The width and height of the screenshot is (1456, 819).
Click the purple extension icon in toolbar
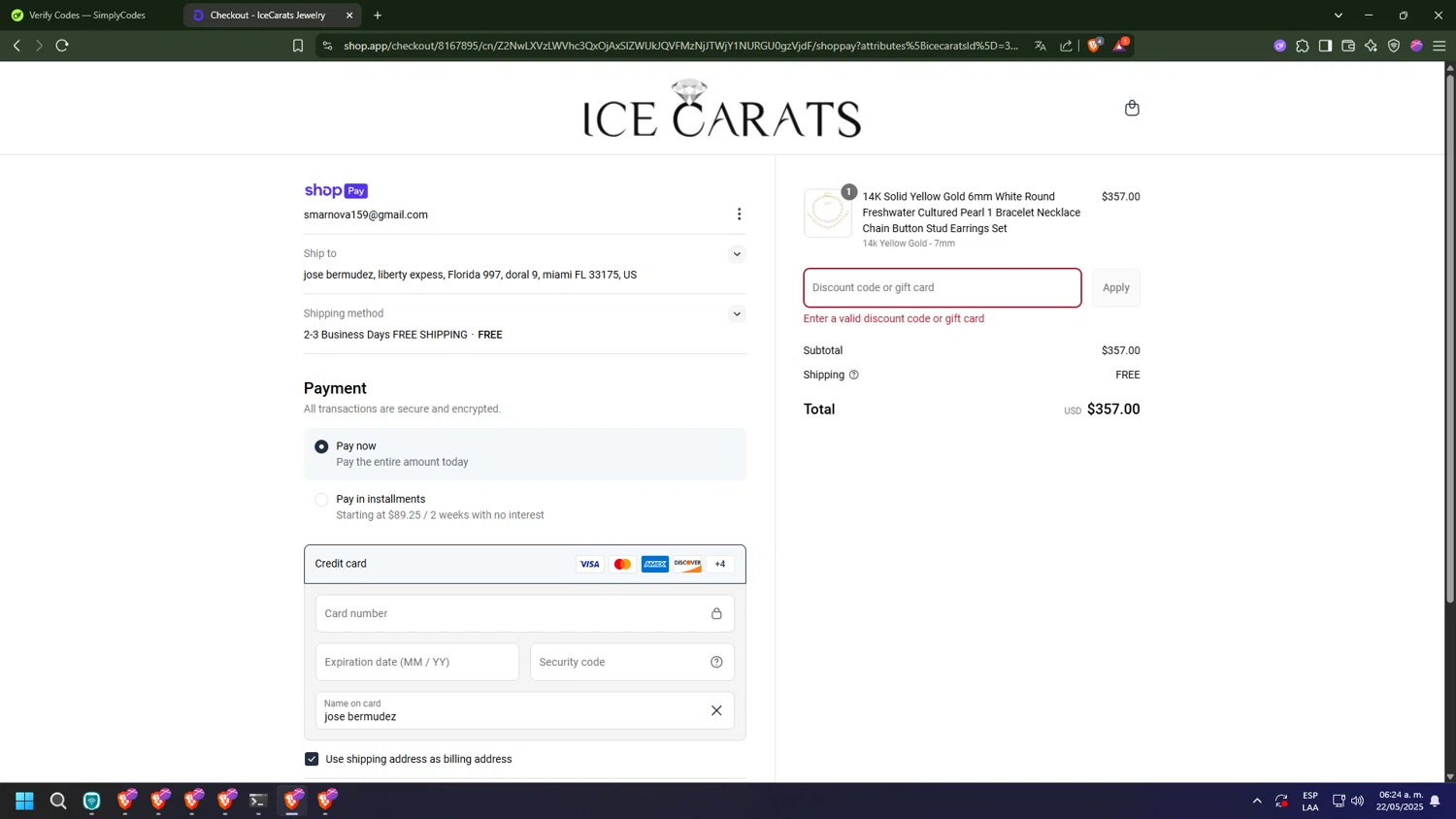pos(1280,46)
